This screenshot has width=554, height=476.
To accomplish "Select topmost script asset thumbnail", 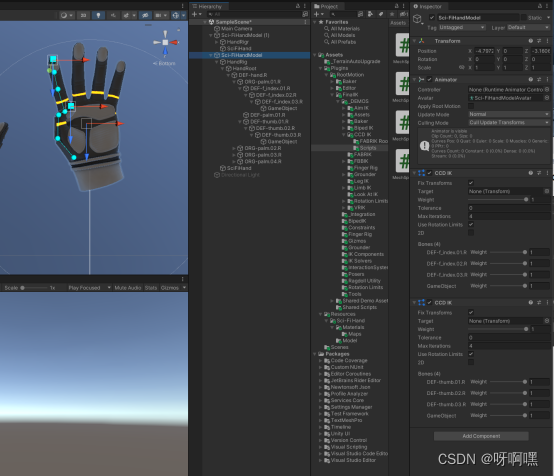I will (402, 45).
